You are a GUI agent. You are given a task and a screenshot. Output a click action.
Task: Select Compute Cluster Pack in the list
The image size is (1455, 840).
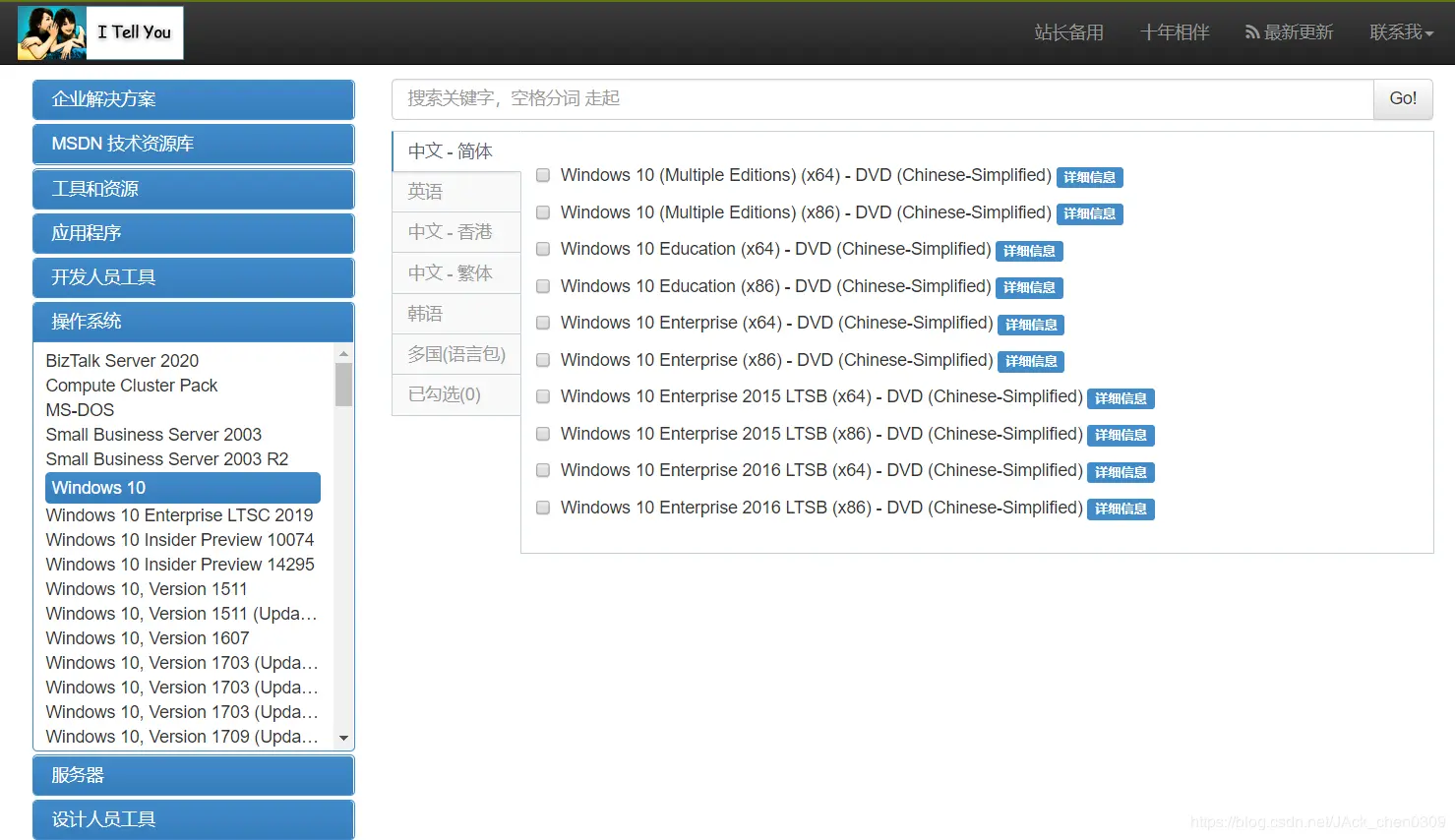(132, 386)
